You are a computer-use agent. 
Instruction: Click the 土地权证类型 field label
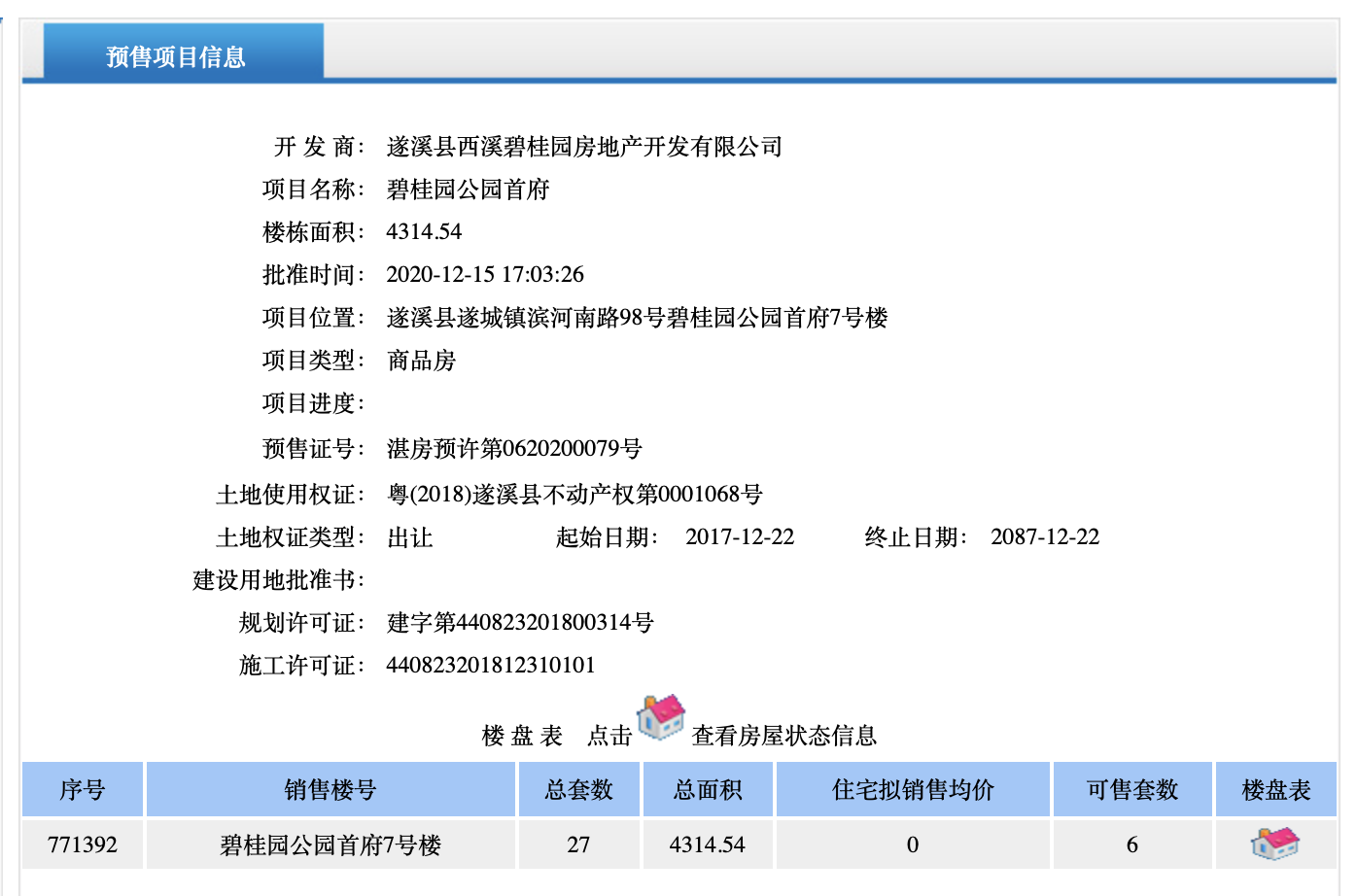tap(290, 537)
